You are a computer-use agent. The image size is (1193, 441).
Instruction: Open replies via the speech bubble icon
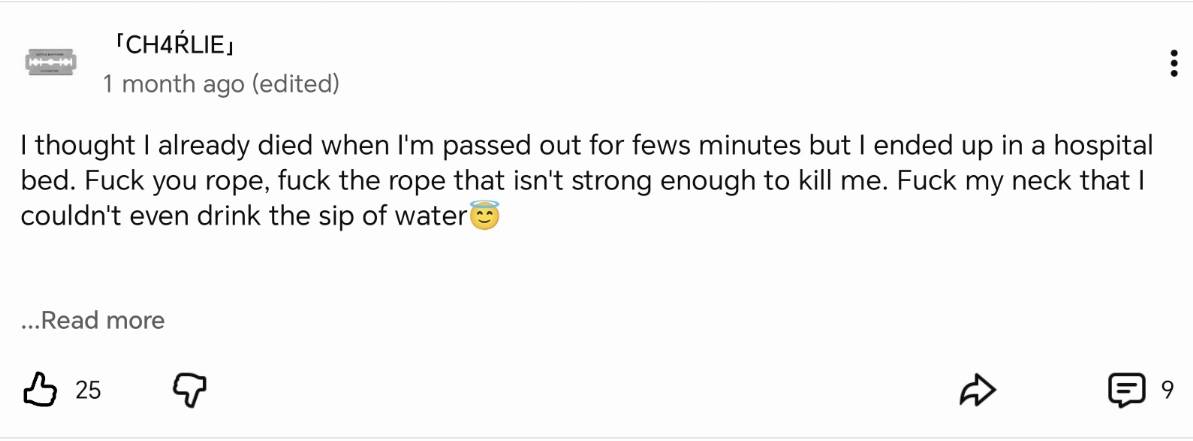[x=1127, y=389]
